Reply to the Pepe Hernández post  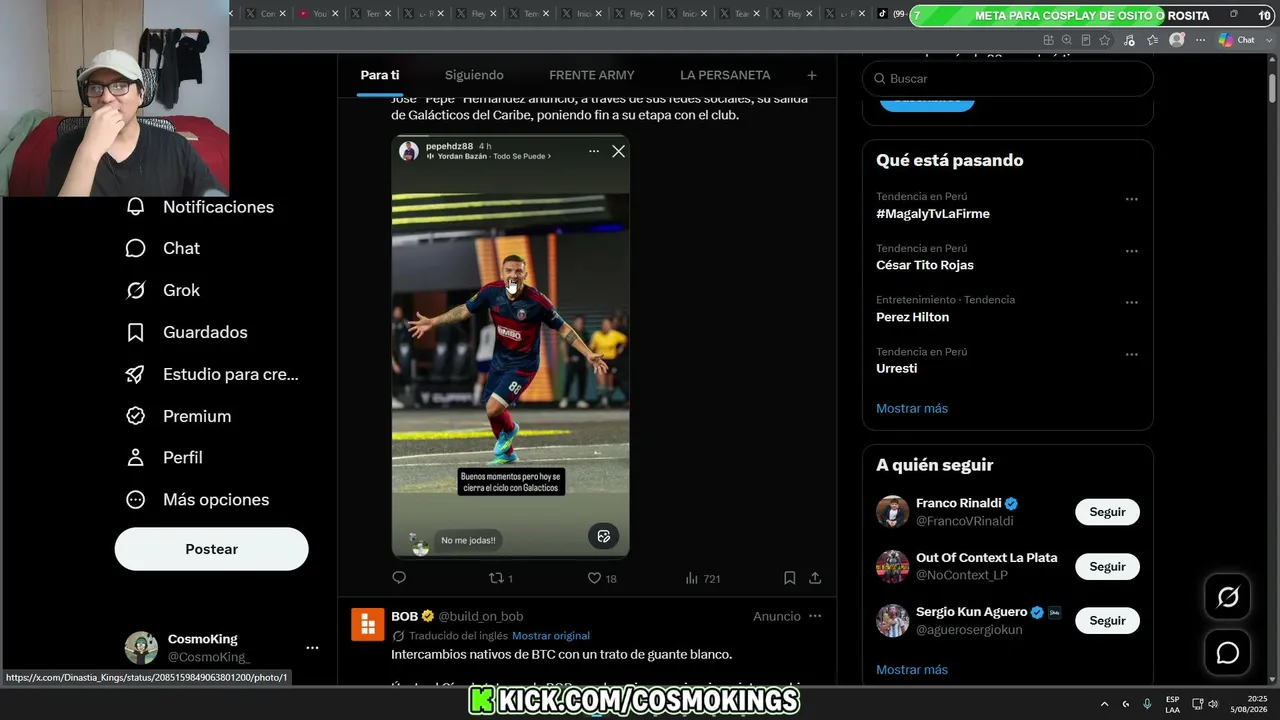click(399, 578)
